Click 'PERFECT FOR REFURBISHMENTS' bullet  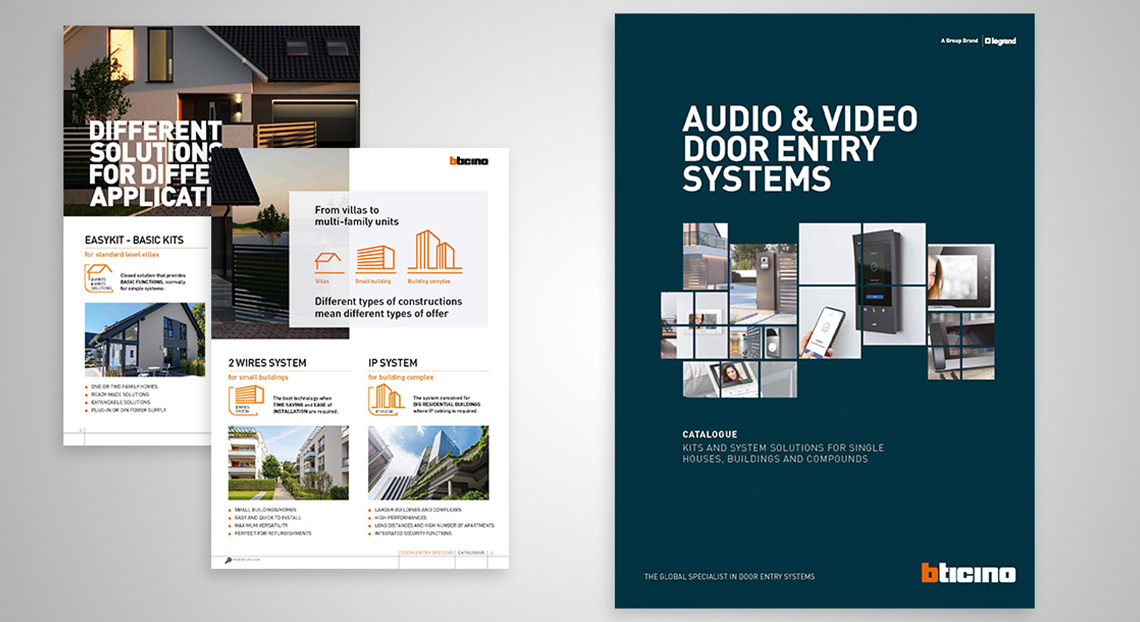(273, 533)
